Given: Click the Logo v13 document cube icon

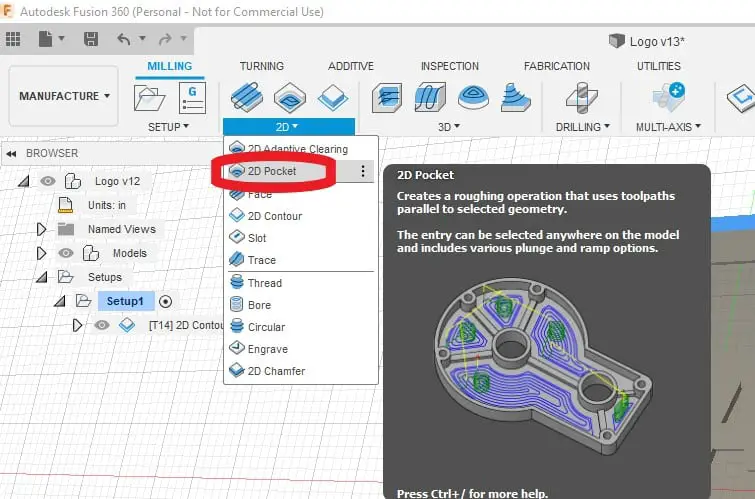Looking at the screenshot, I should [616, 41].
